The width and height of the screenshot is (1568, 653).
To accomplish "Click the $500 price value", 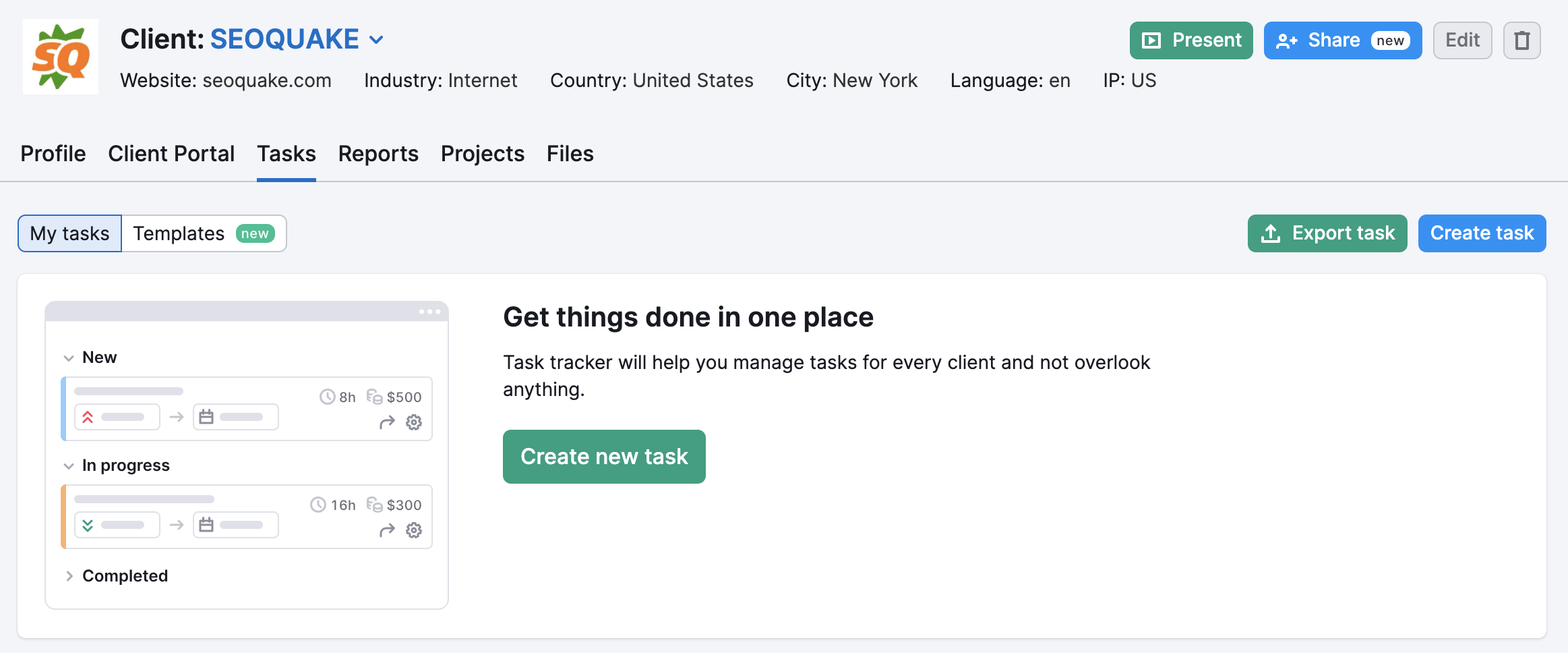I will pos(404,397).
